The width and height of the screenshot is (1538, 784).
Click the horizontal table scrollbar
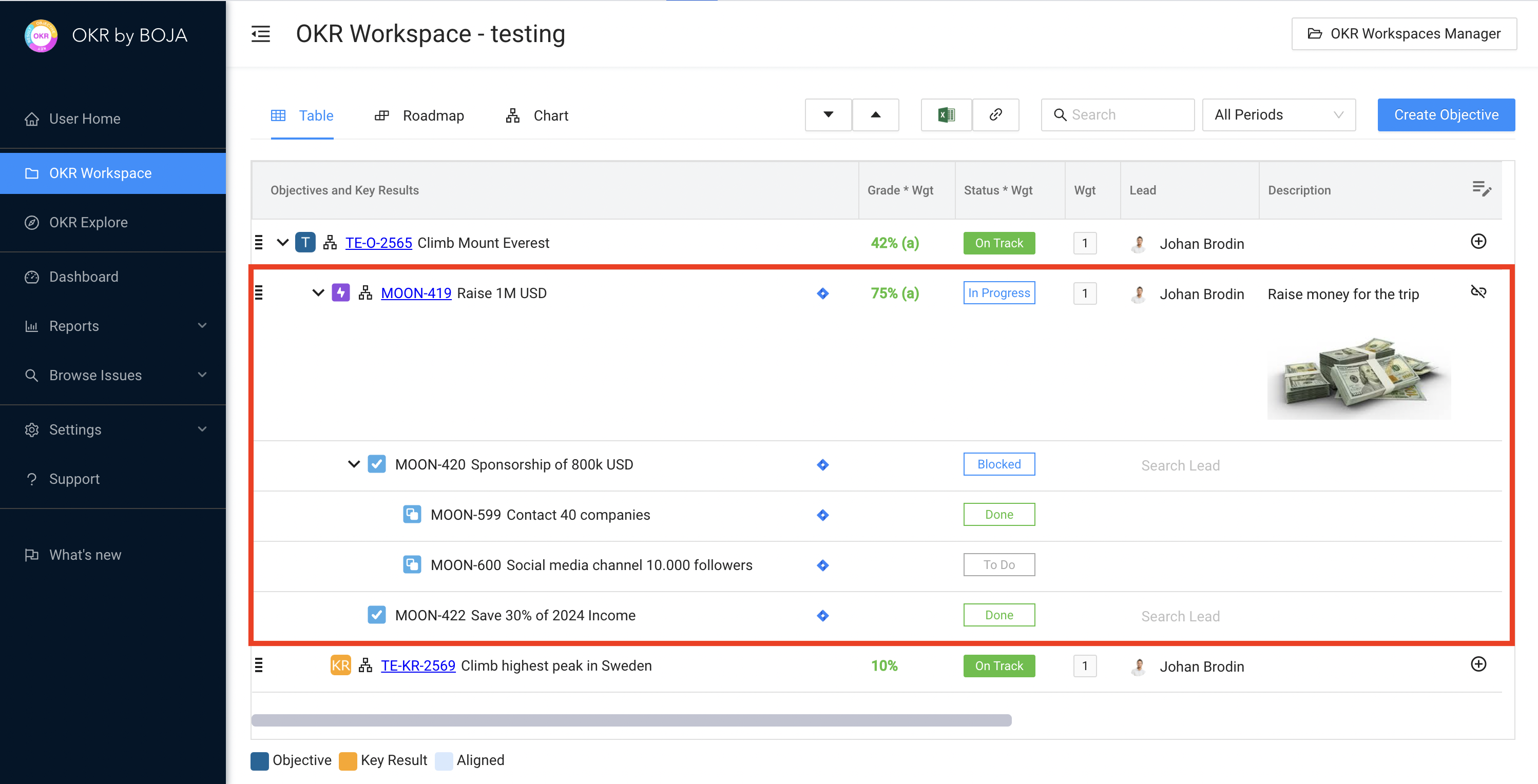point(631,720)
